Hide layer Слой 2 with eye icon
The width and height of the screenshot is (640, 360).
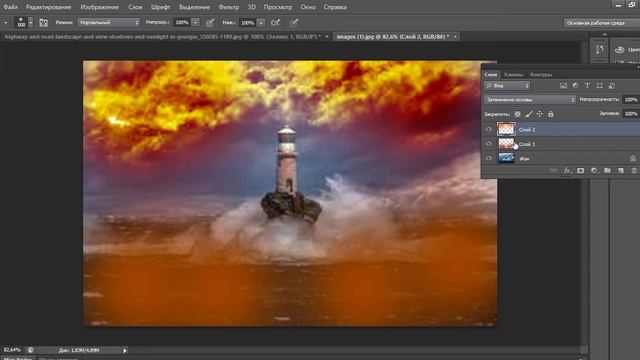click(x=489, y=129)
